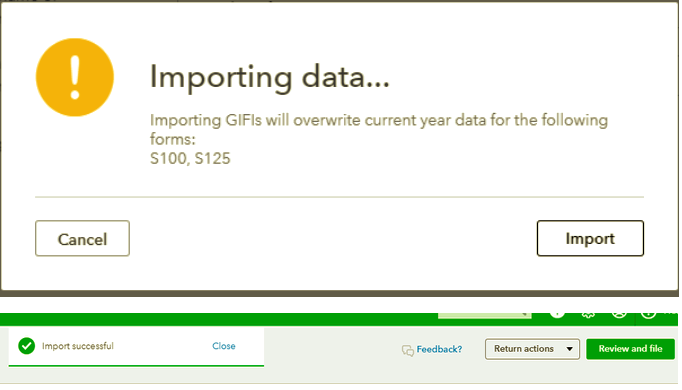Screen dimensions: 682x390
Task: Click the Import successful message text
Action: (77, 346)
